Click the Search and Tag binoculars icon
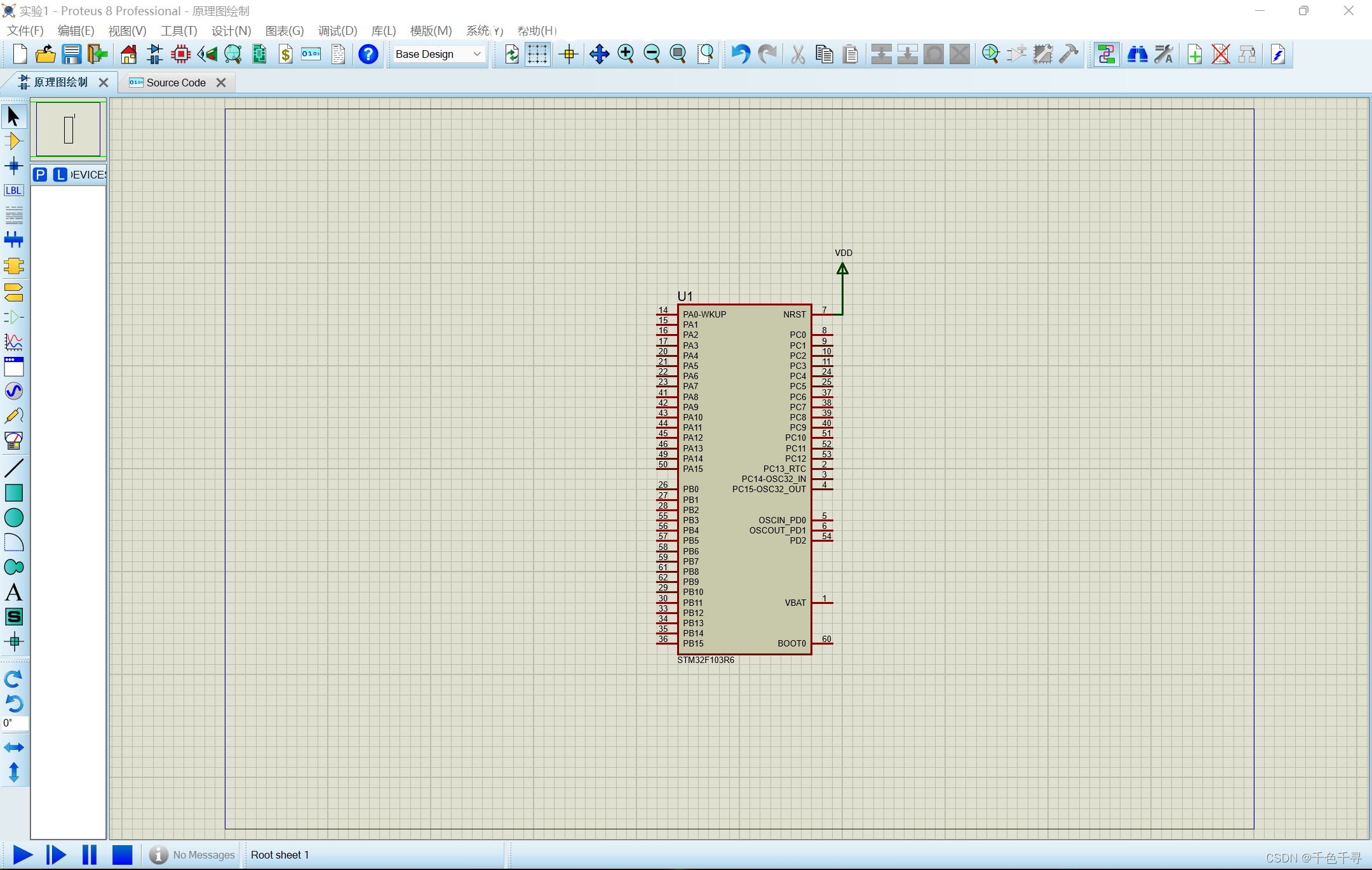This screenshot has height=870, width=1372. click(x=1137, y=54)
